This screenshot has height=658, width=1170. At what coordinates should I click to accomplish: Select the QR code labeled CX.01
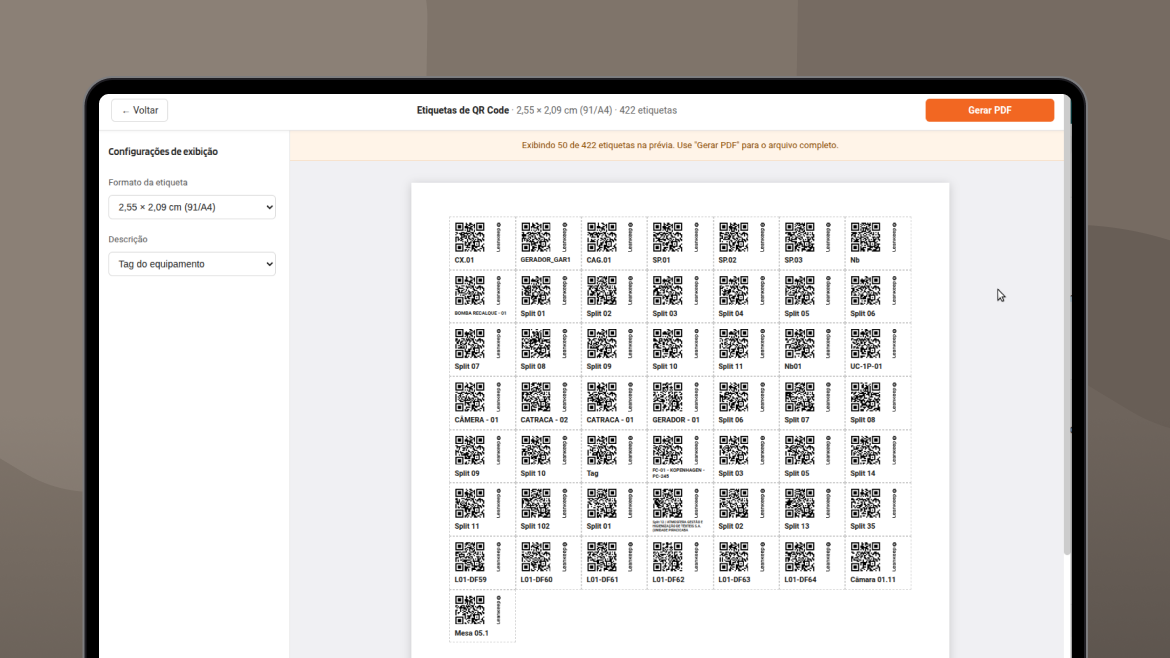469,237
